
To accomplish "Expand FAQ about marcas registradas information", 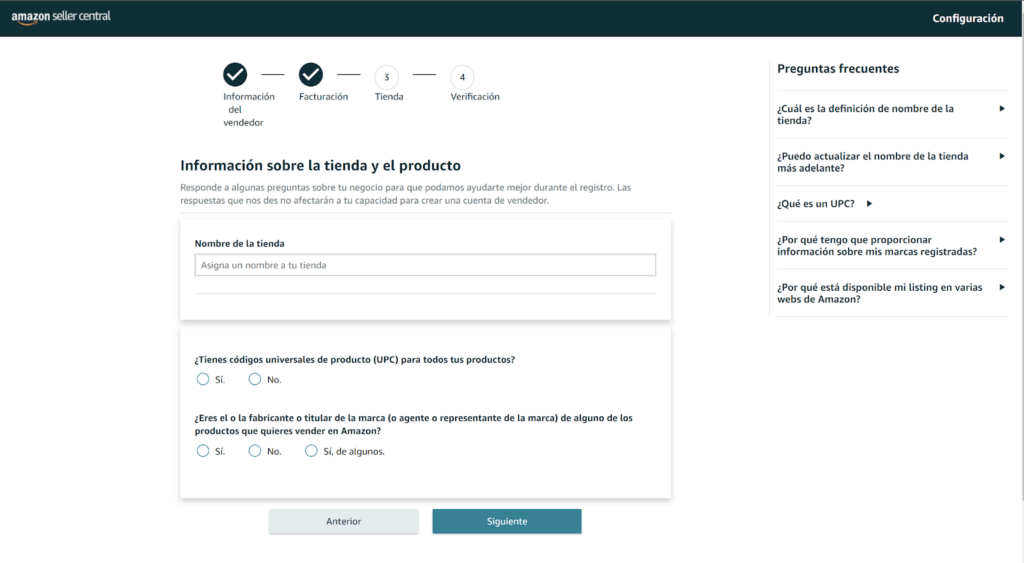I will (x=891, y=246).
